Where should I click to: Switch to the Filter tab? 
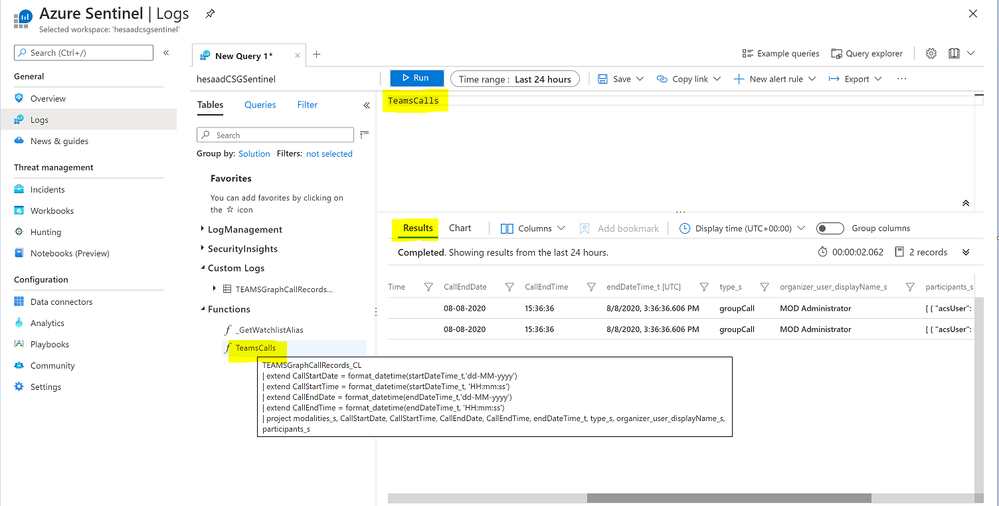pyautogui.click(x=307, y=105)
